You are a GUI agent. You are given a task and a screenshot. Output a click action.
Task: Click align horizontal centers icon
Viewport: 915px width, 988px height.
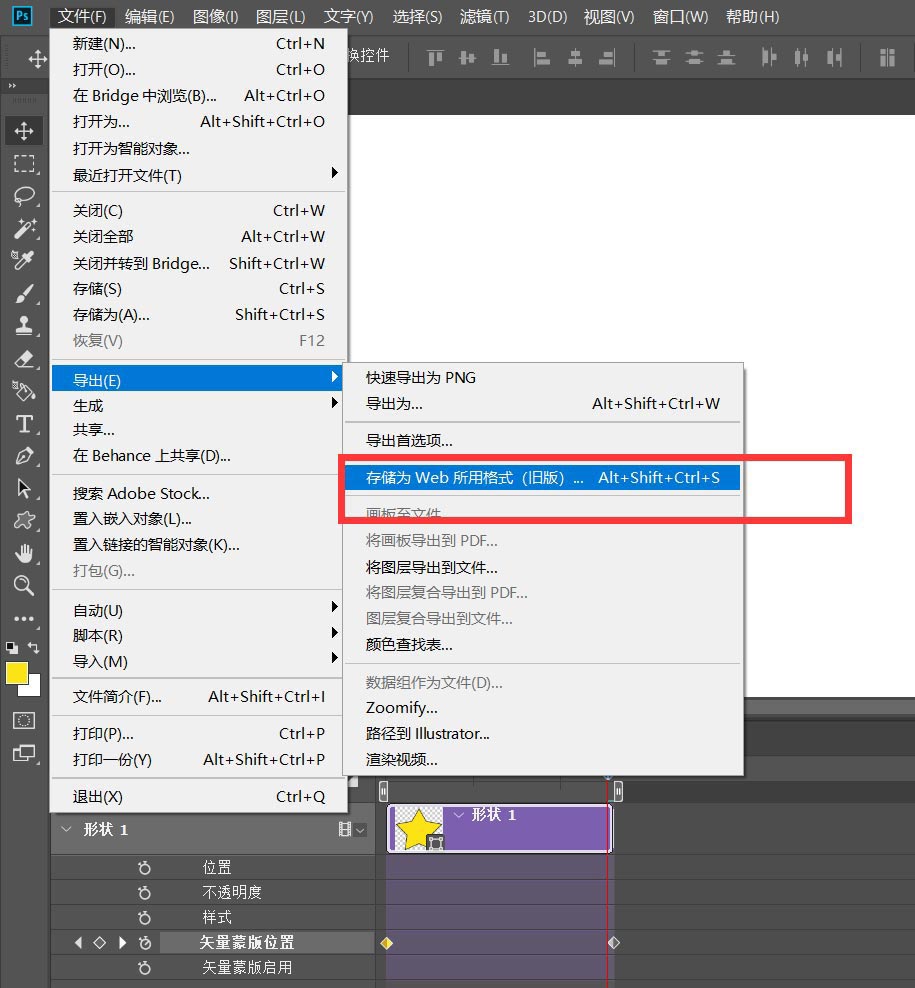click(x=575, y=58)
